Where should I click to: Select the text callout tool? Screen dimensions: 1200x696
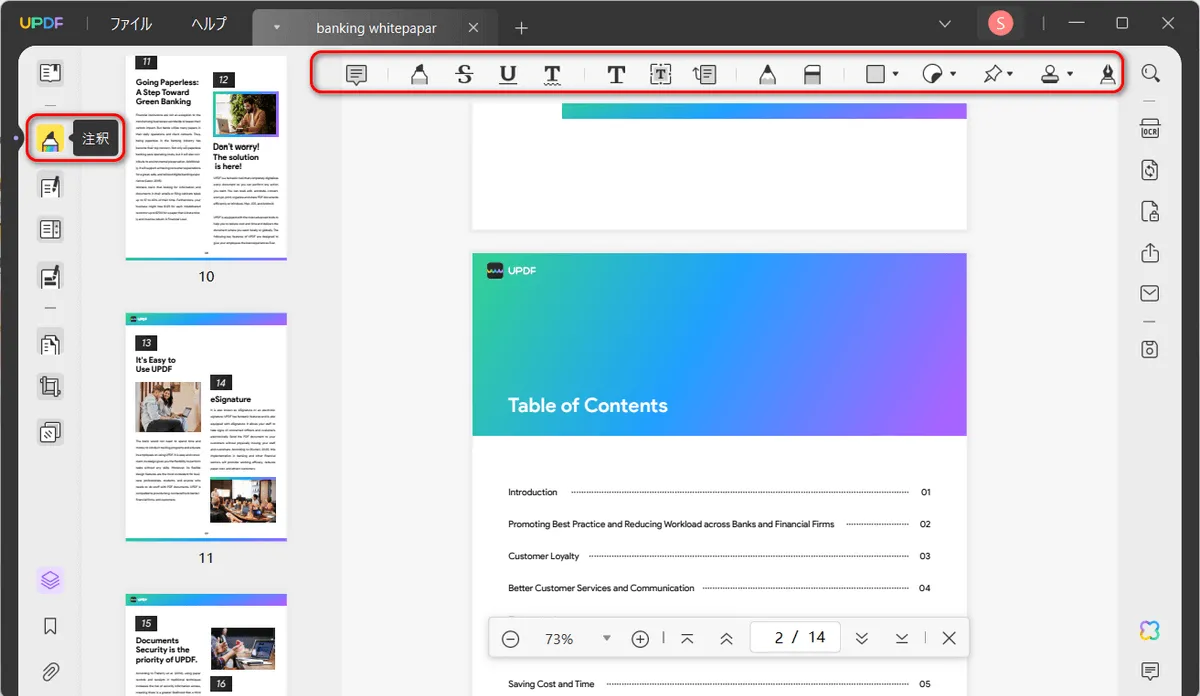[x=705, y=74]
